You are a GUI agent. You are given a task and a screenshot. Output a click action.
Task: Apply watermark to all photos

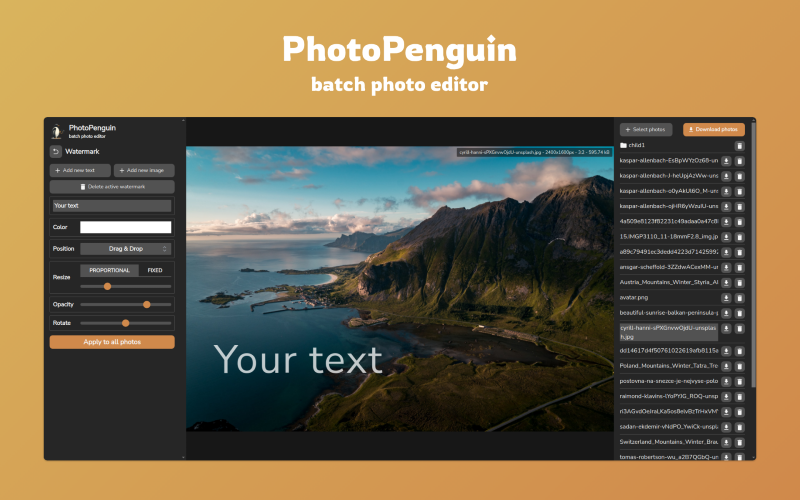tap(112, 342)
